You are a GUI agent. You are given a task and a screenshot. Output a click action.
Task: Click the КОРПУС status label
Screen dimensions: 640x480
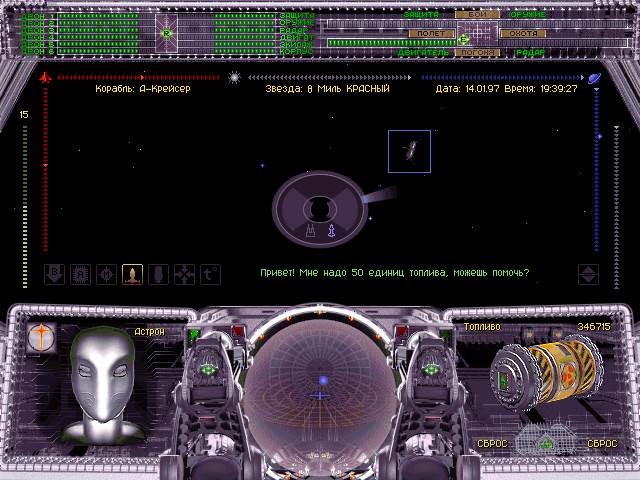pyautogui.click(x=296, y=52)
